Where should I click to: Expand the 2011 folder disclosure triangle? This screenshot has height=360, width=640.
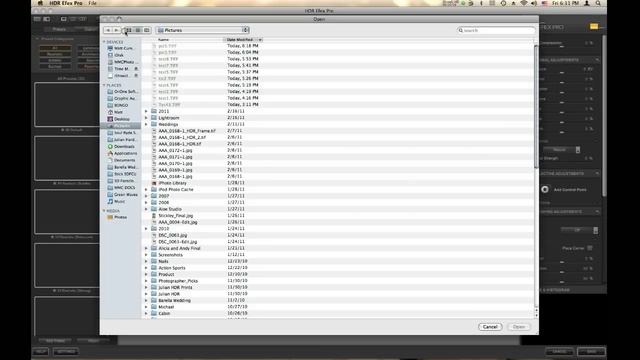coord(146,111)
